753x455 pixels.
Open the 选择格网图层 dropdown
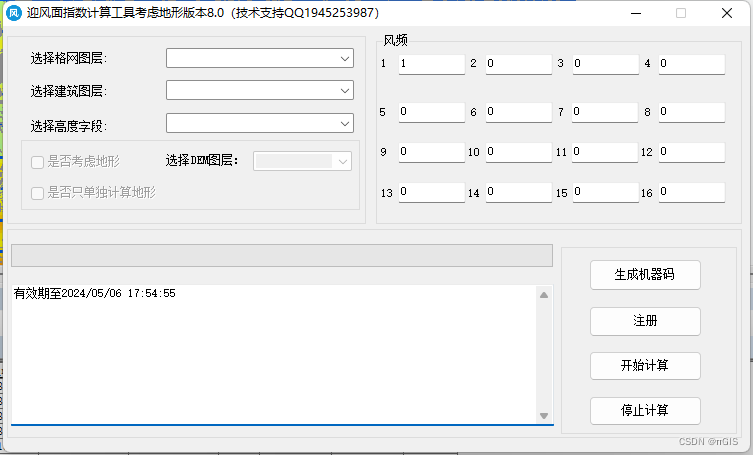click(260, 59)
